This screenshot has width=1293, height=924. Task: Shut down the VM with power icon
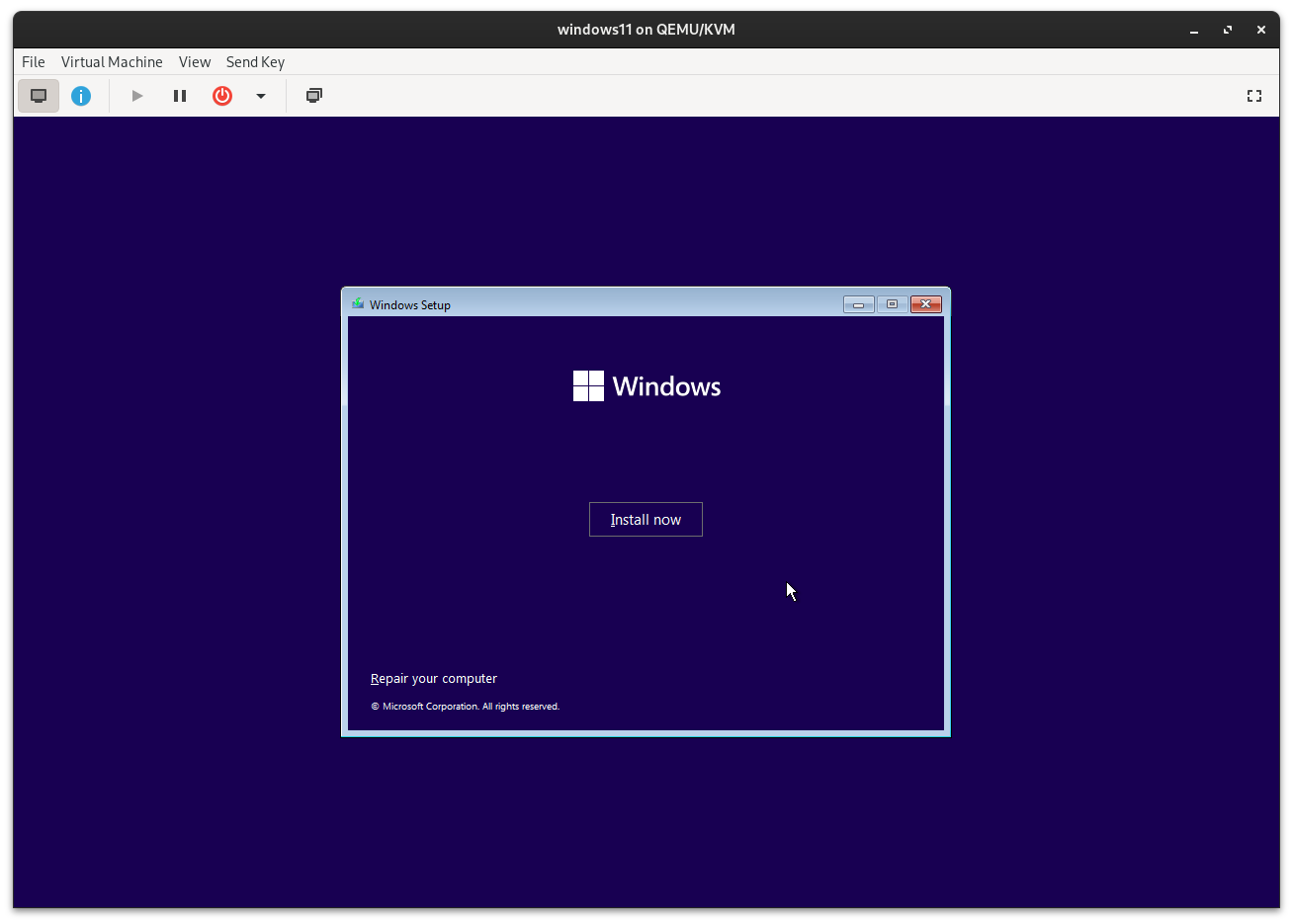[222, 96]
